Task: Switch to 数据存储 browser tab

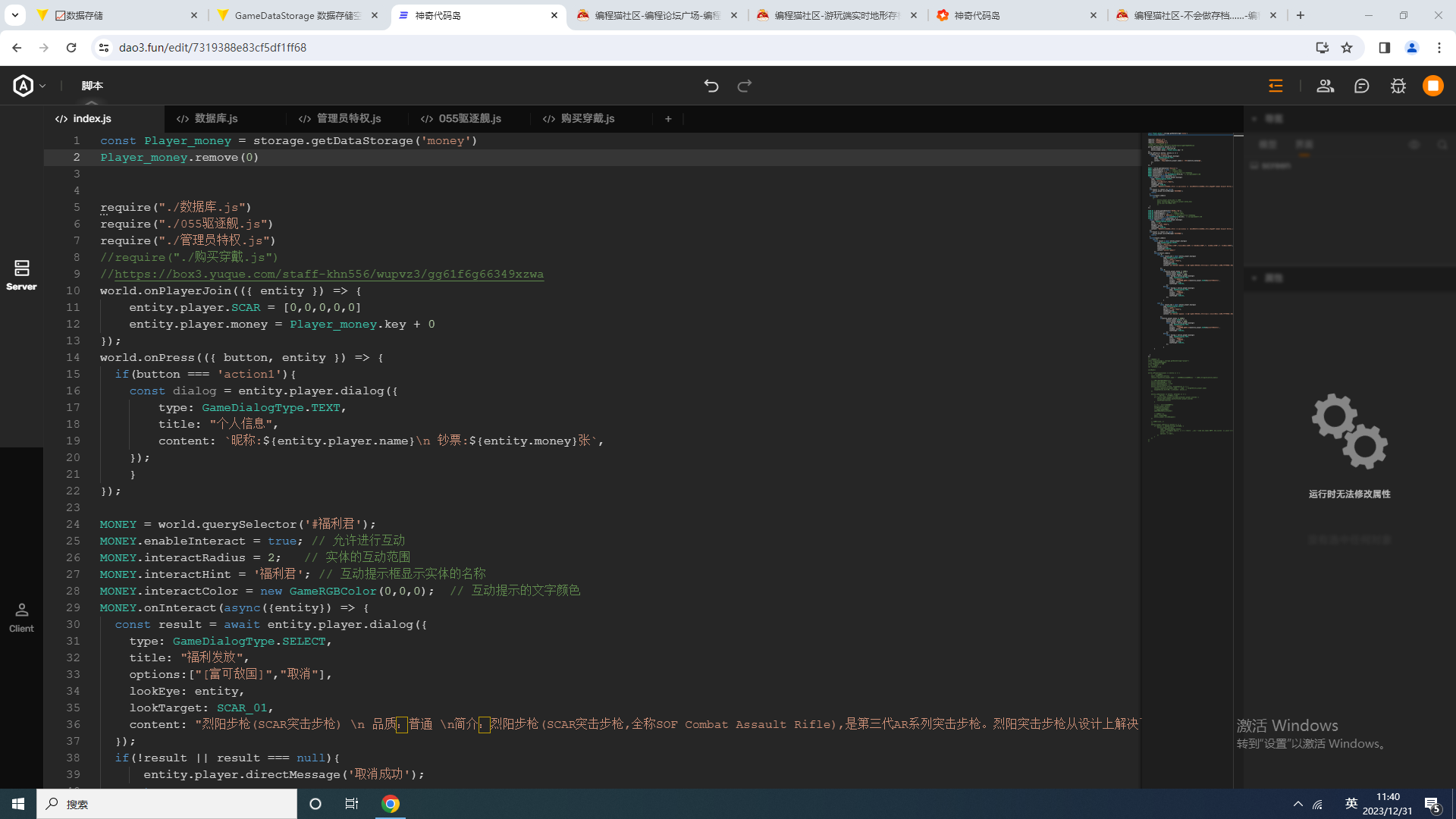Action: (118, 15)
